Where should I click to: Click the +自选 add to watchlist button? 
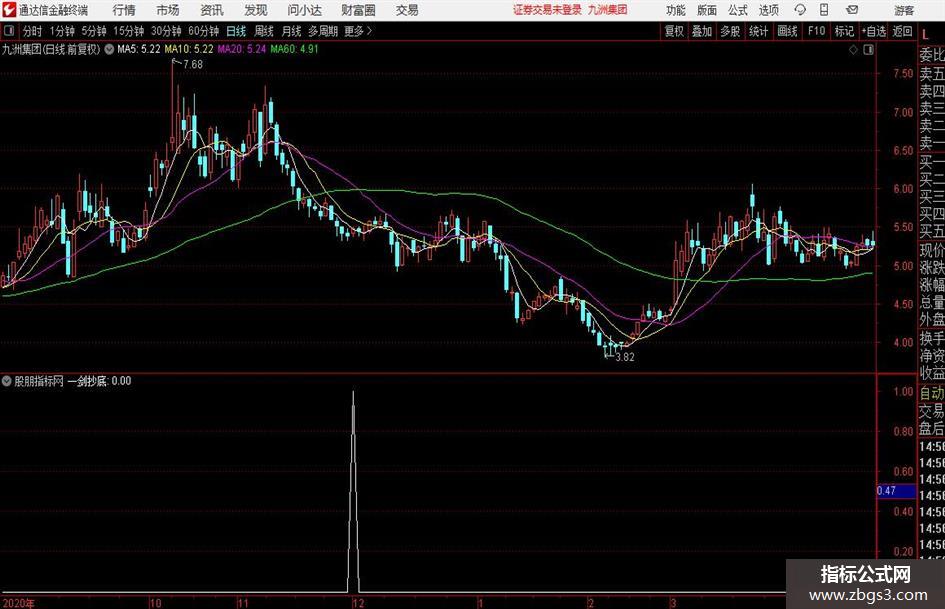click(874, 31)
